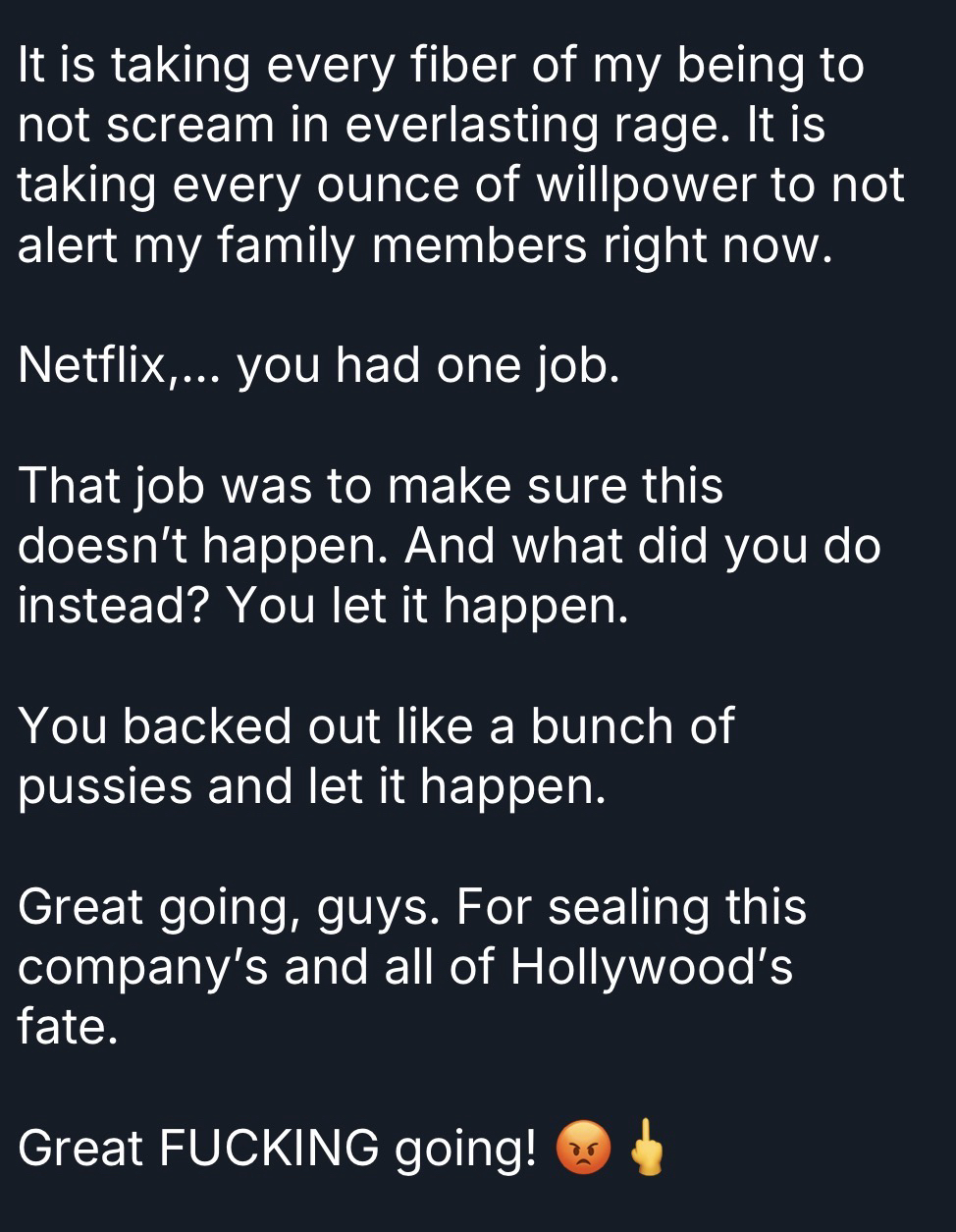Screen dimensions: 956x1232
Task: Select the word "FUCKING" in the last line
Action: (268, 1148)
